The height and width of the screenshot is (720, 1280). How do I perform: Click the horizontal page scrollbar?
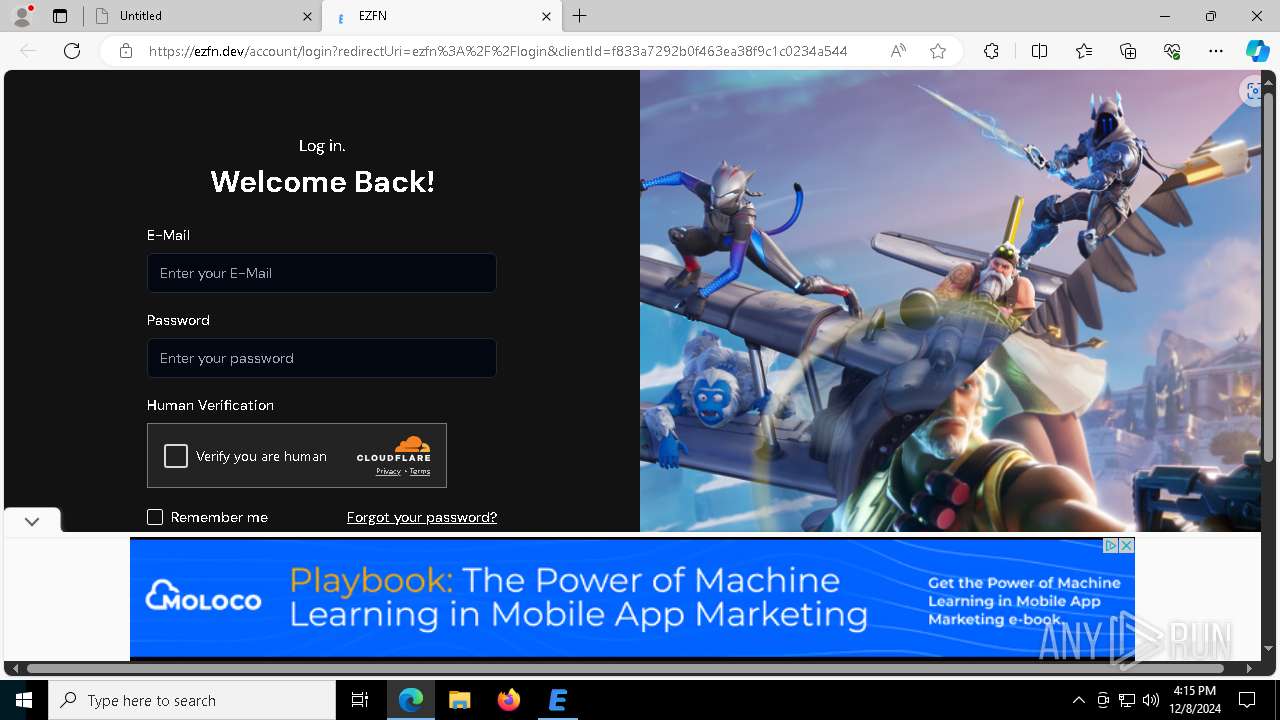pyautogui.click(x=625, y=668)
